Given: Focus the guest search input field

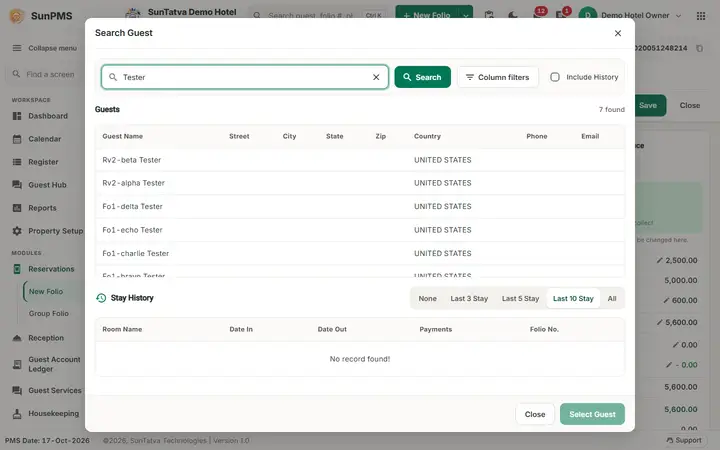Looking at the screenshot, I should pos(244,77).
